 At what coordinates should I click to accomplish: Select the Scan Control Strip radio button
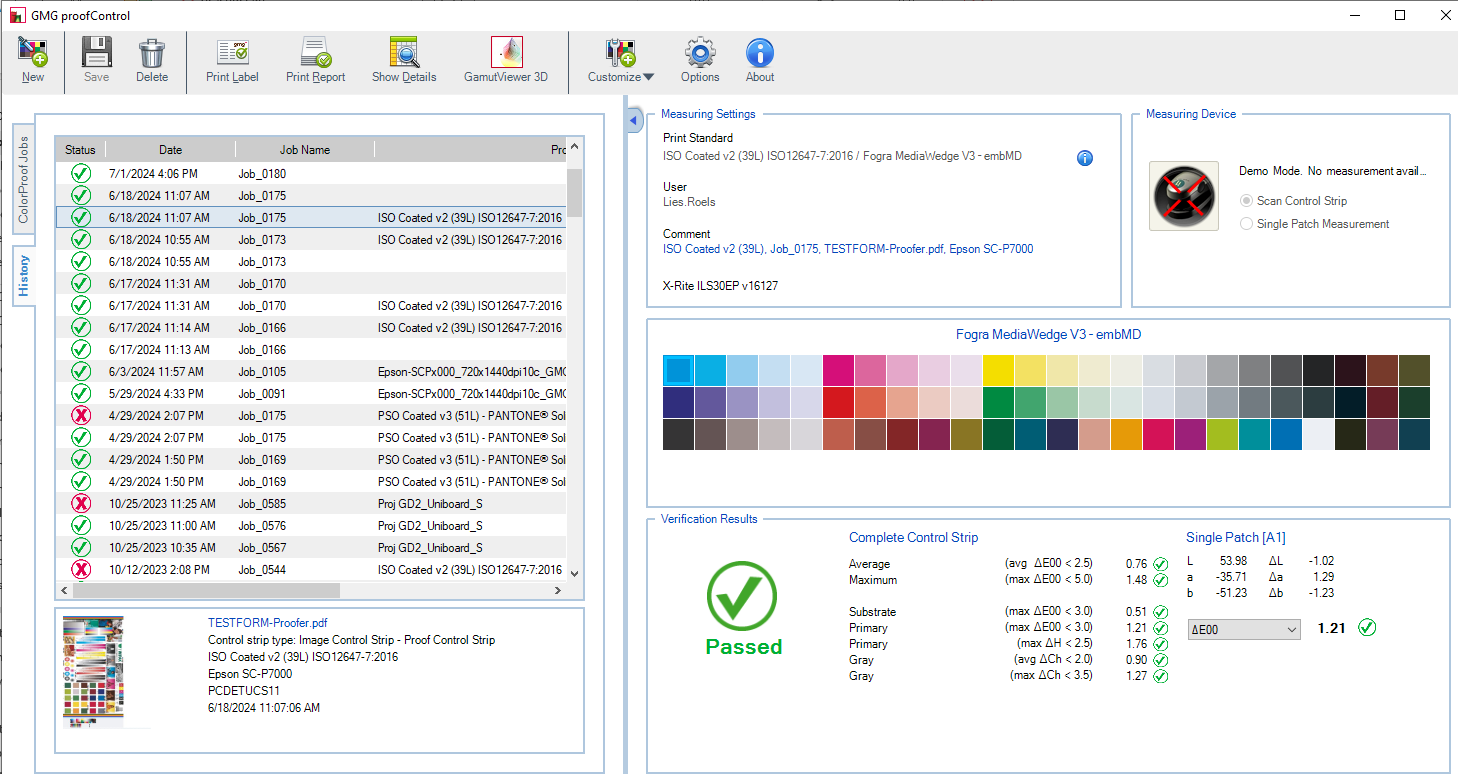tap(1246, 201)
